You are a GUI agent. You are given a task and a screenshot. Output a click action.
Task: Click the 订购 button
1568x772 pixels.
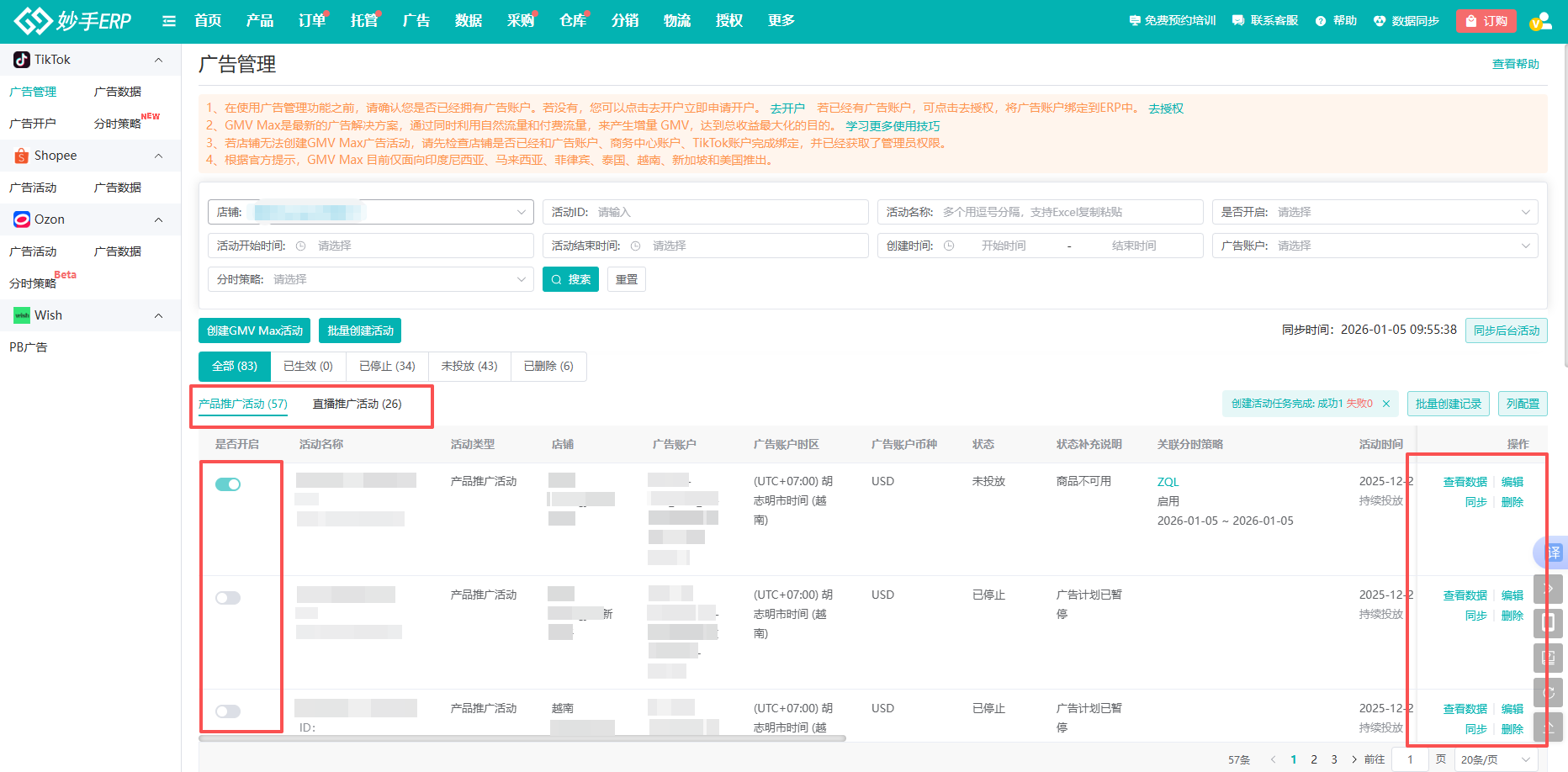coord(1486,21)
